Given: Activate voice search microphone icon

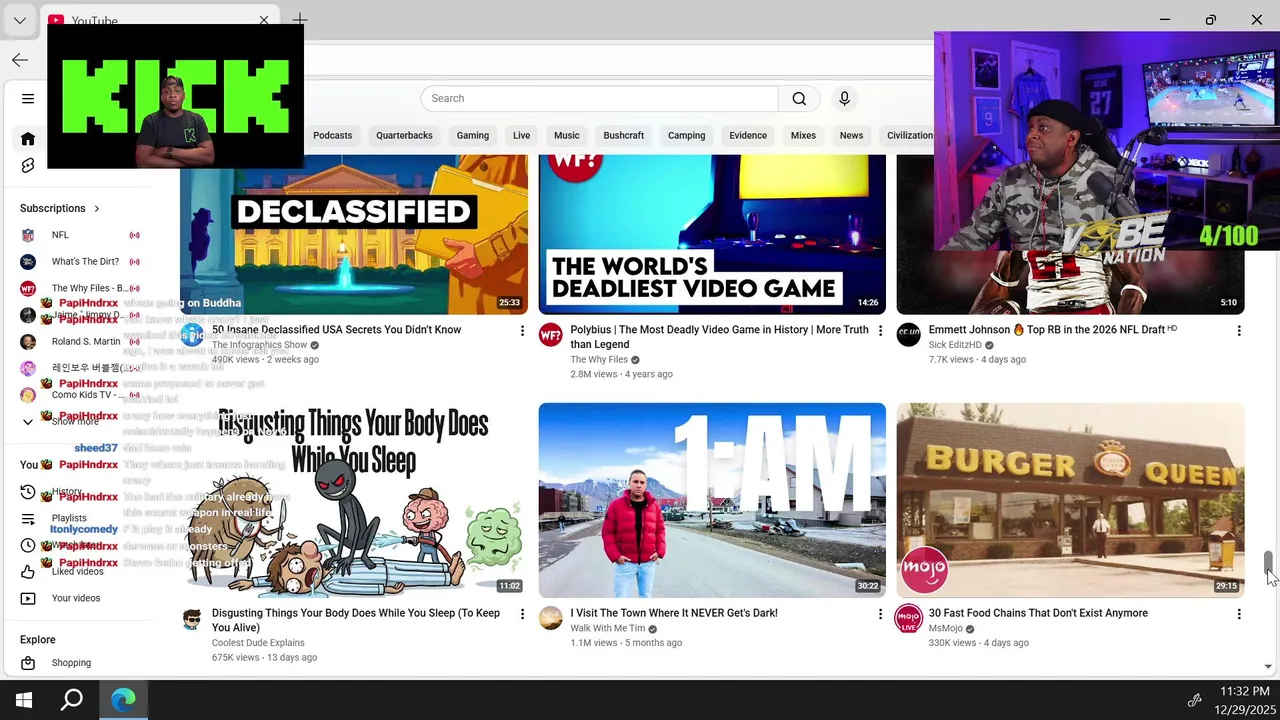Looking at the screenshot, I should [x=844, y=98].
